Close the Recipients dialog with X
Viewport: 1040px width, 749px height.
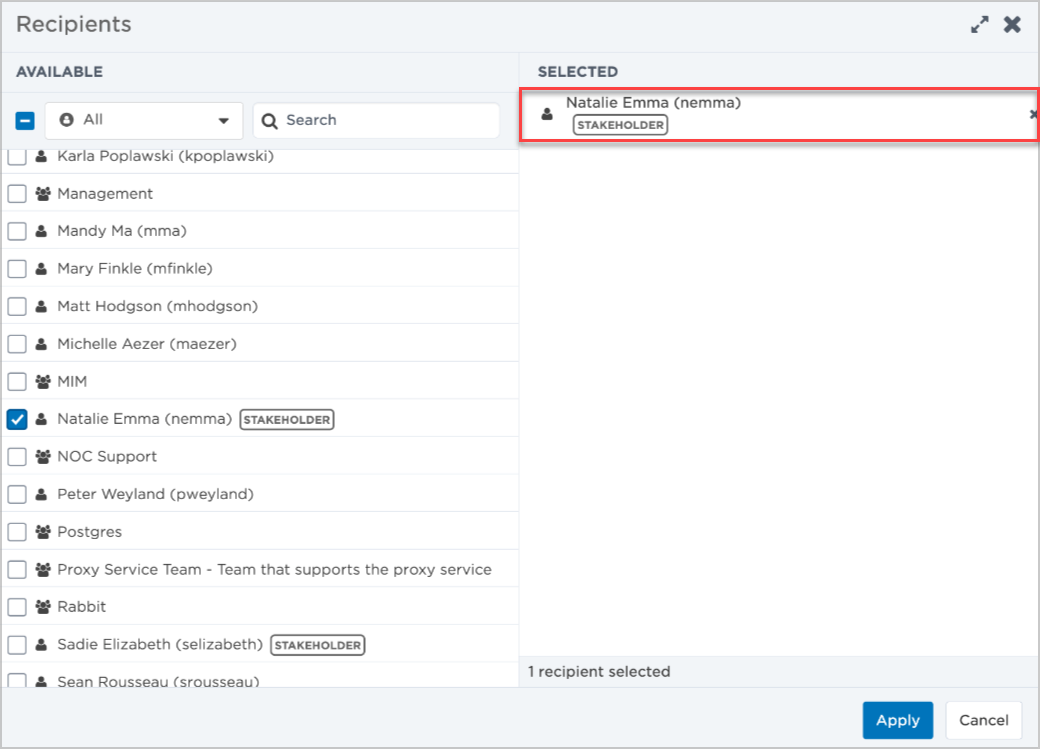click(x=1012, y=25)
